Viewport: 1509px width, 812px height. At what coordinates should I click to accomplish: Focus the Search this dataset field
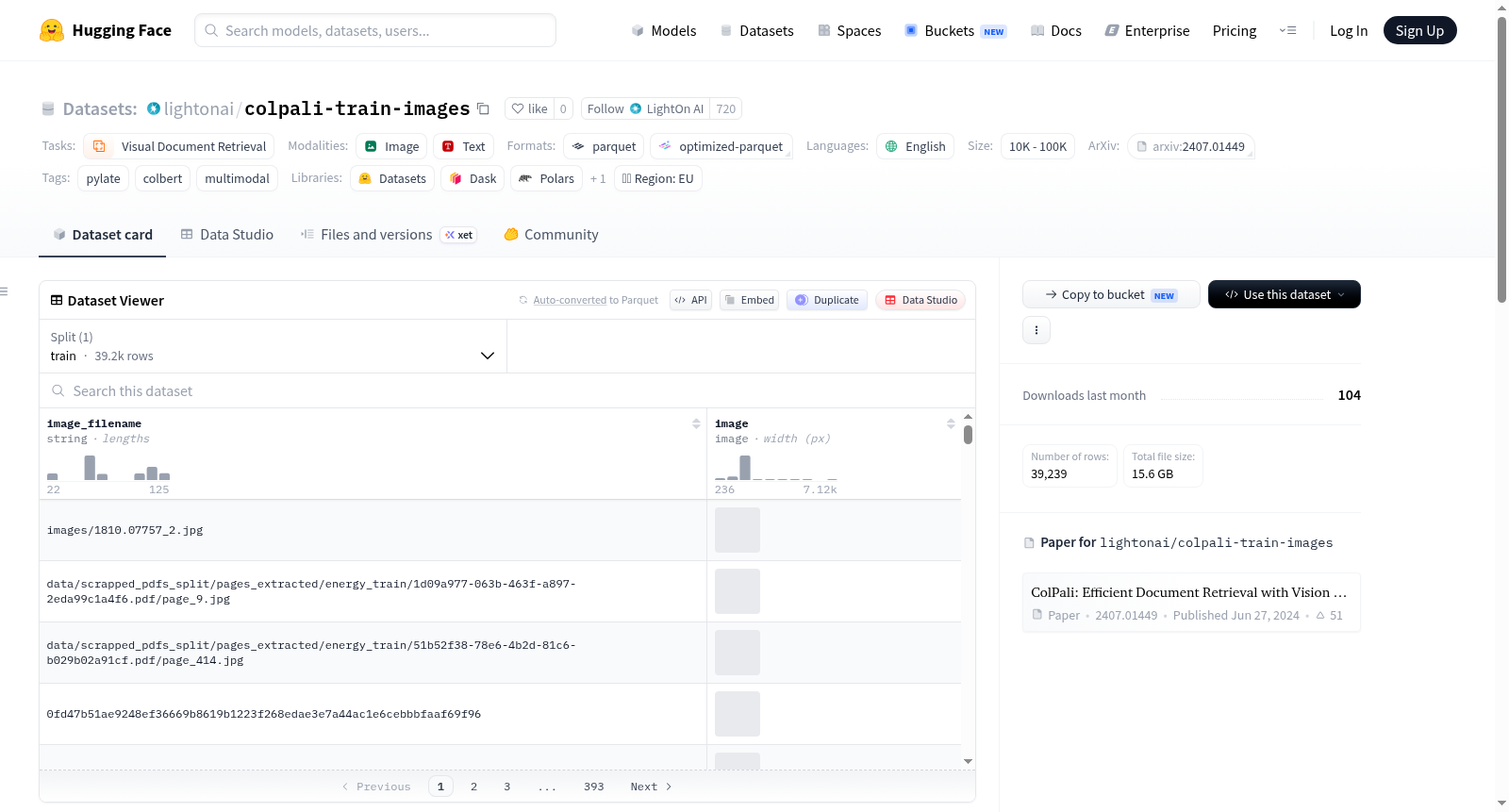tap(507, 390)
